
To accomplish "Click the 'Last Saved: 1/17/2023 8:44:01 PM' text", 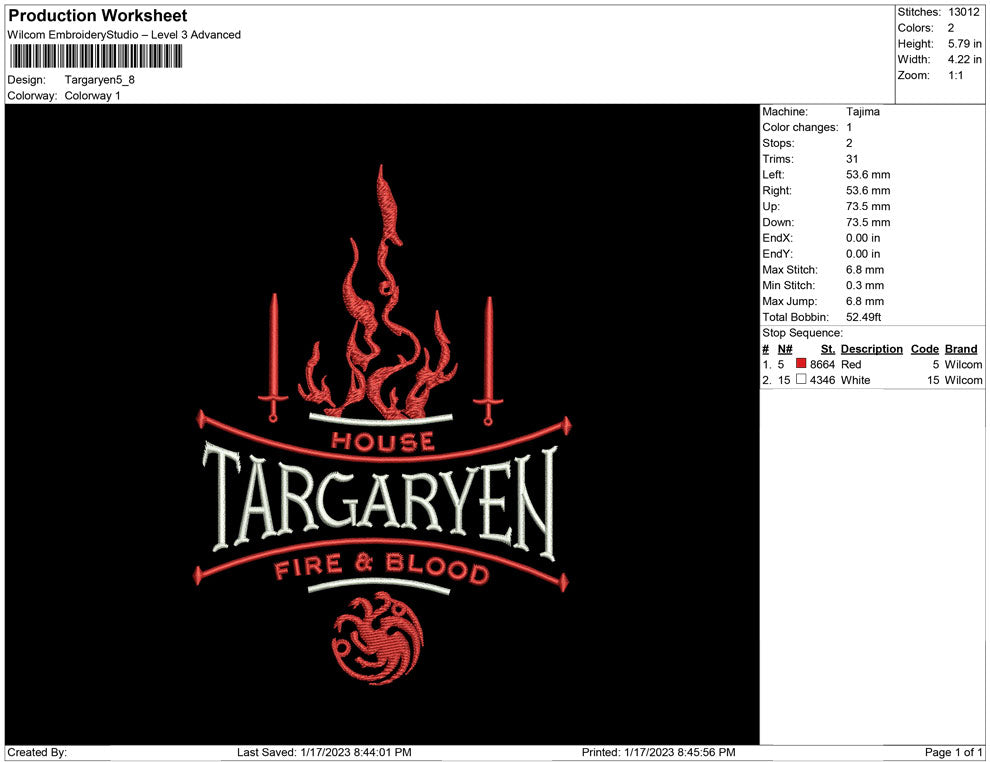I will pos(324,752).
